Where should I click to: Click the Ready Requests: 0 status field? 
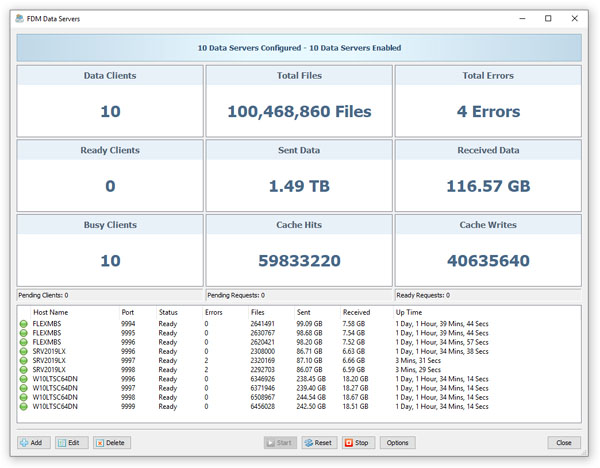point(488,295)
